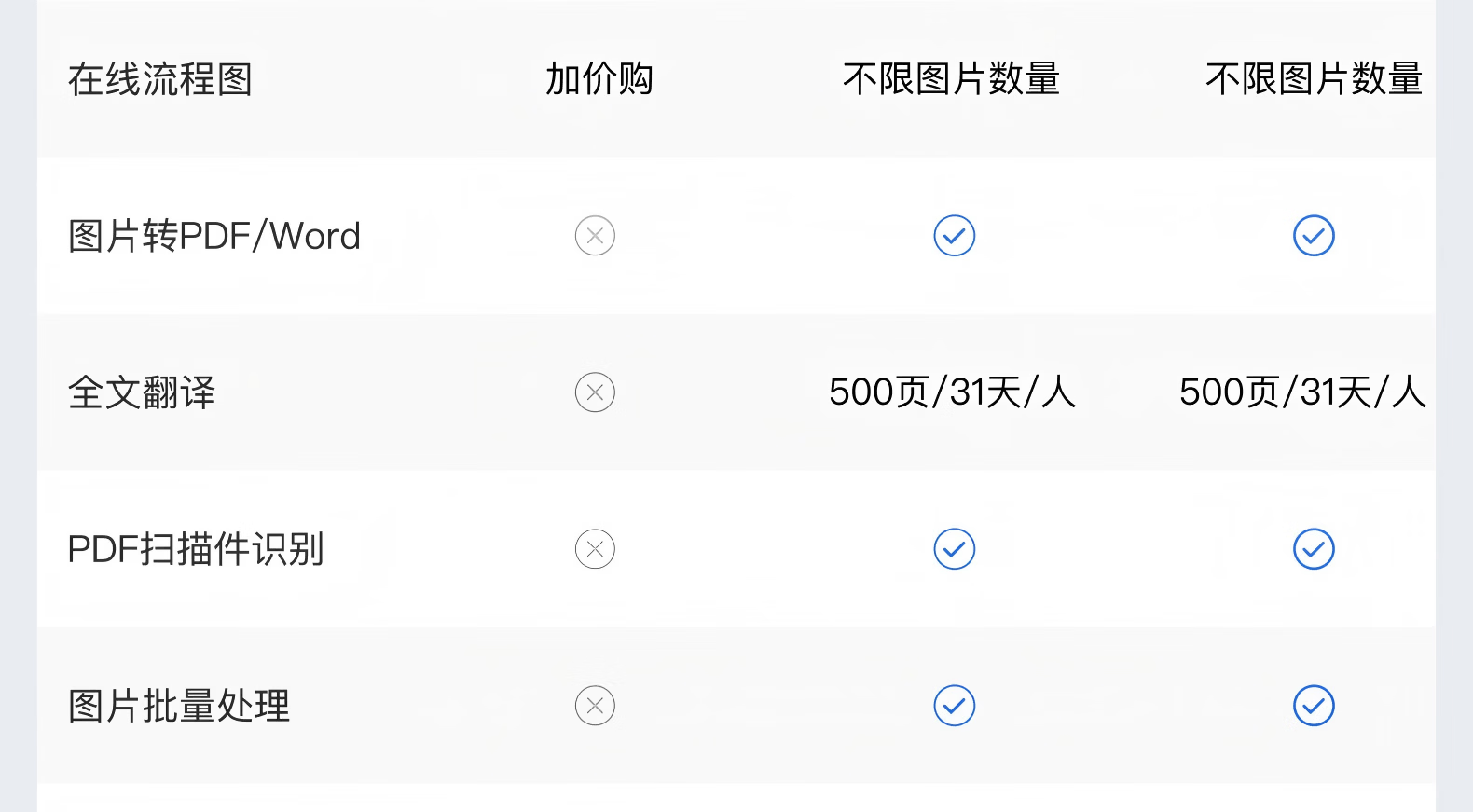This screenshot has width=1473, height=812.
Task: Click the rightmost 不限图片数量 text
Action: 1314,79
